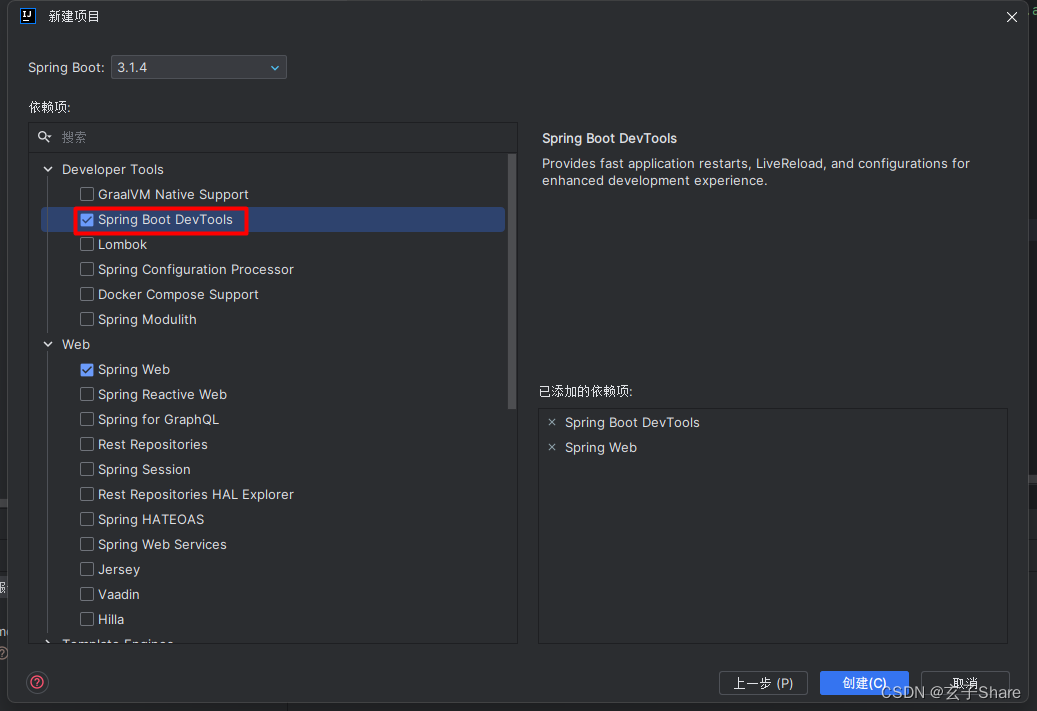The width and height of the screenshot is (1037, 711).
Task: Click the Web group label
Action: (x=76, y=345)
